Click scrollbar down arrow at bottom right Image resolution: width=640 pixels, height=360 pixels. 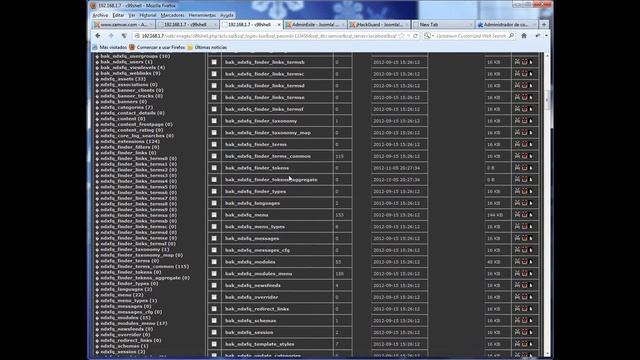[x=547, y=354]
